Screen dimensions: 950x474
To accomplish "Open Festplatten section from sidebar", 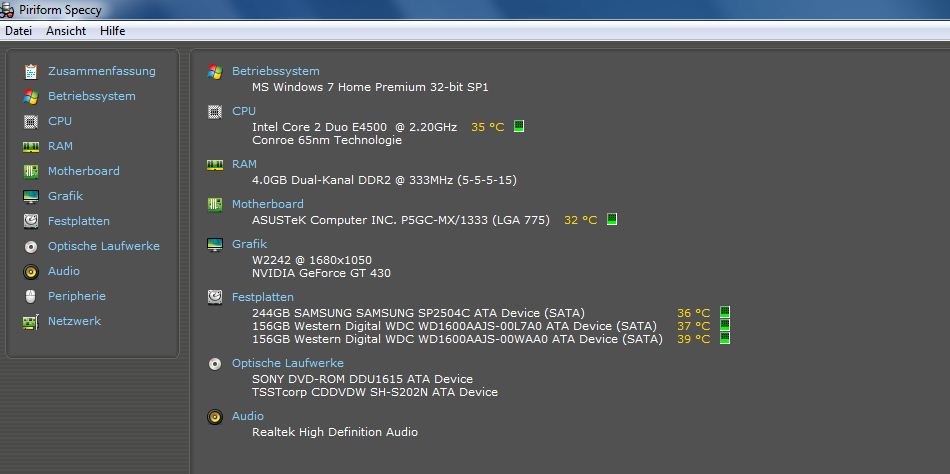I will 79,221.
